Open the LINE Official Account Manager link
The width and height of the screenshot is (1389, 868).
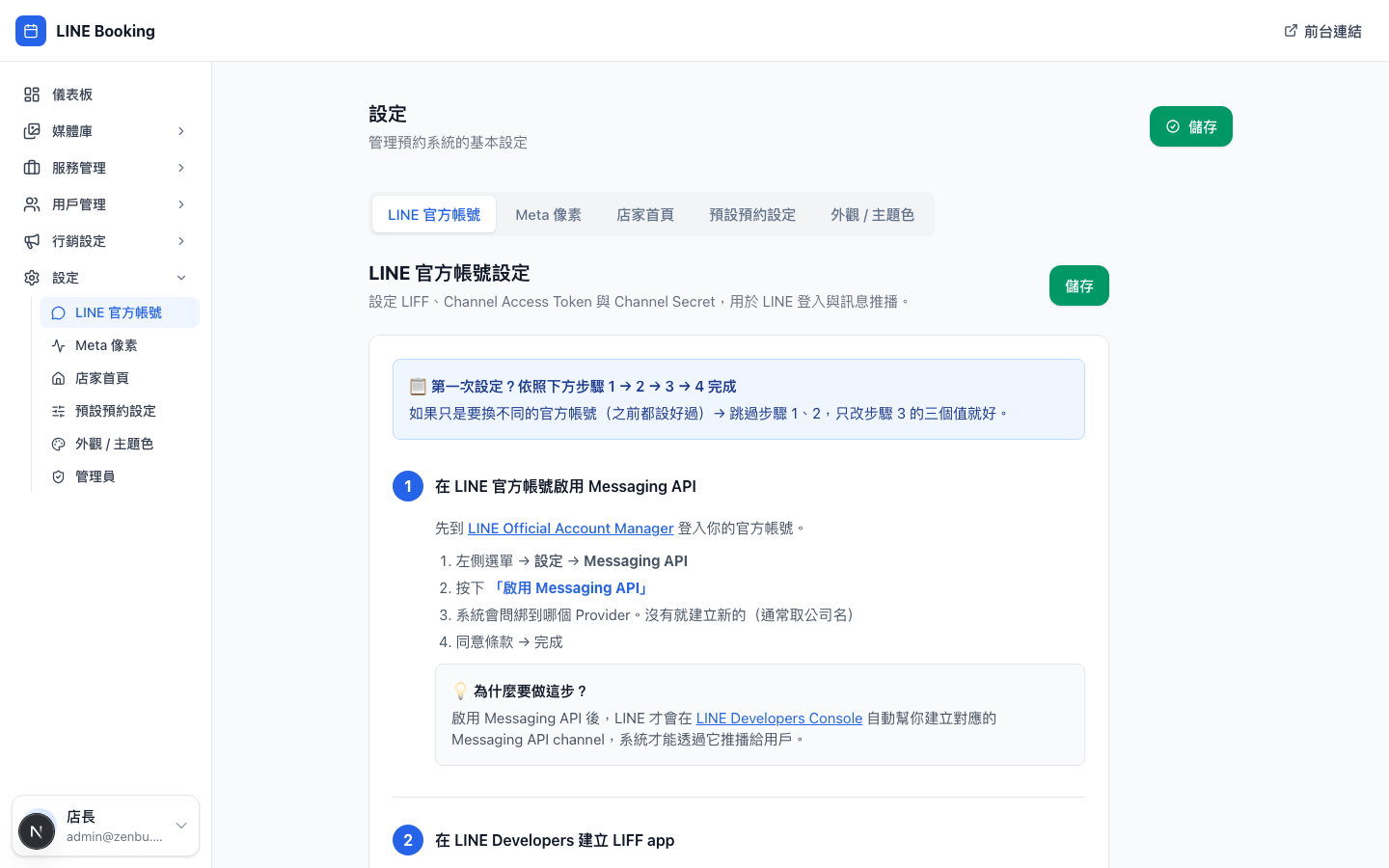coord(570,529)
